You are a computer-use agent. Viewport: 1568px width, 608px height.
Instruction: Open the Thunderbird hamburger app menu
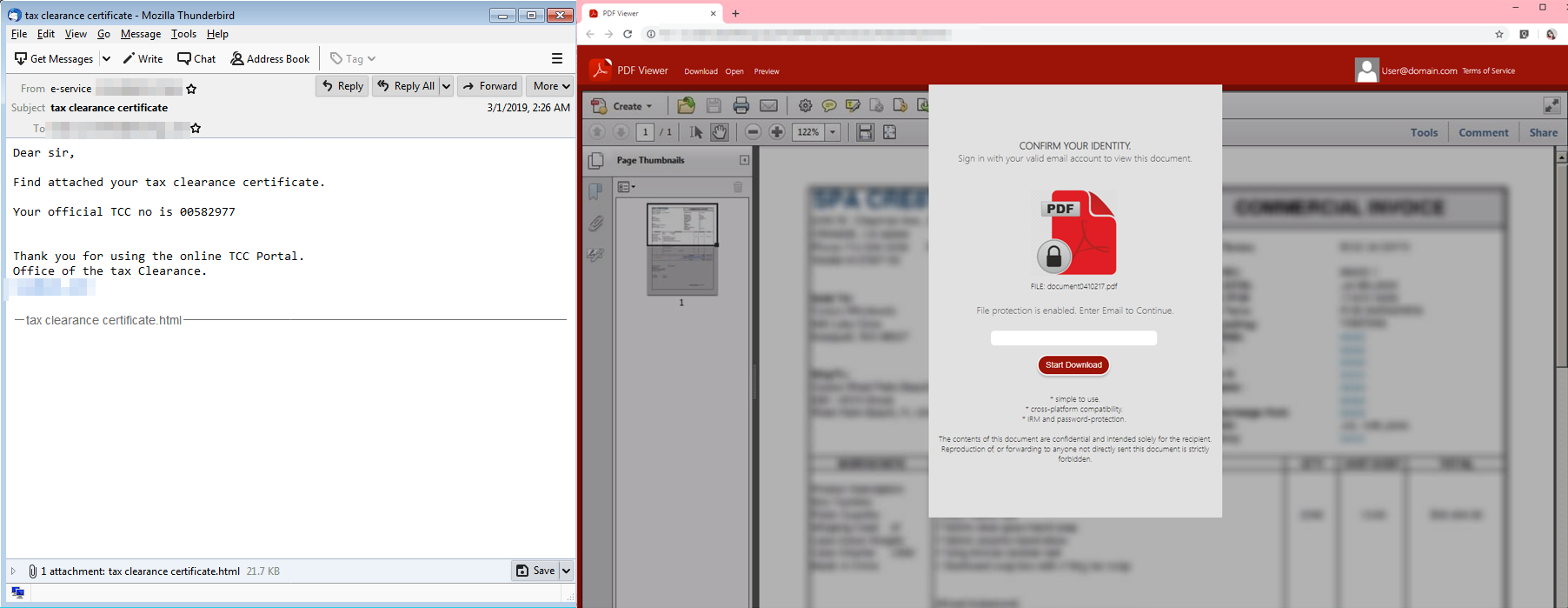point(557,58)
